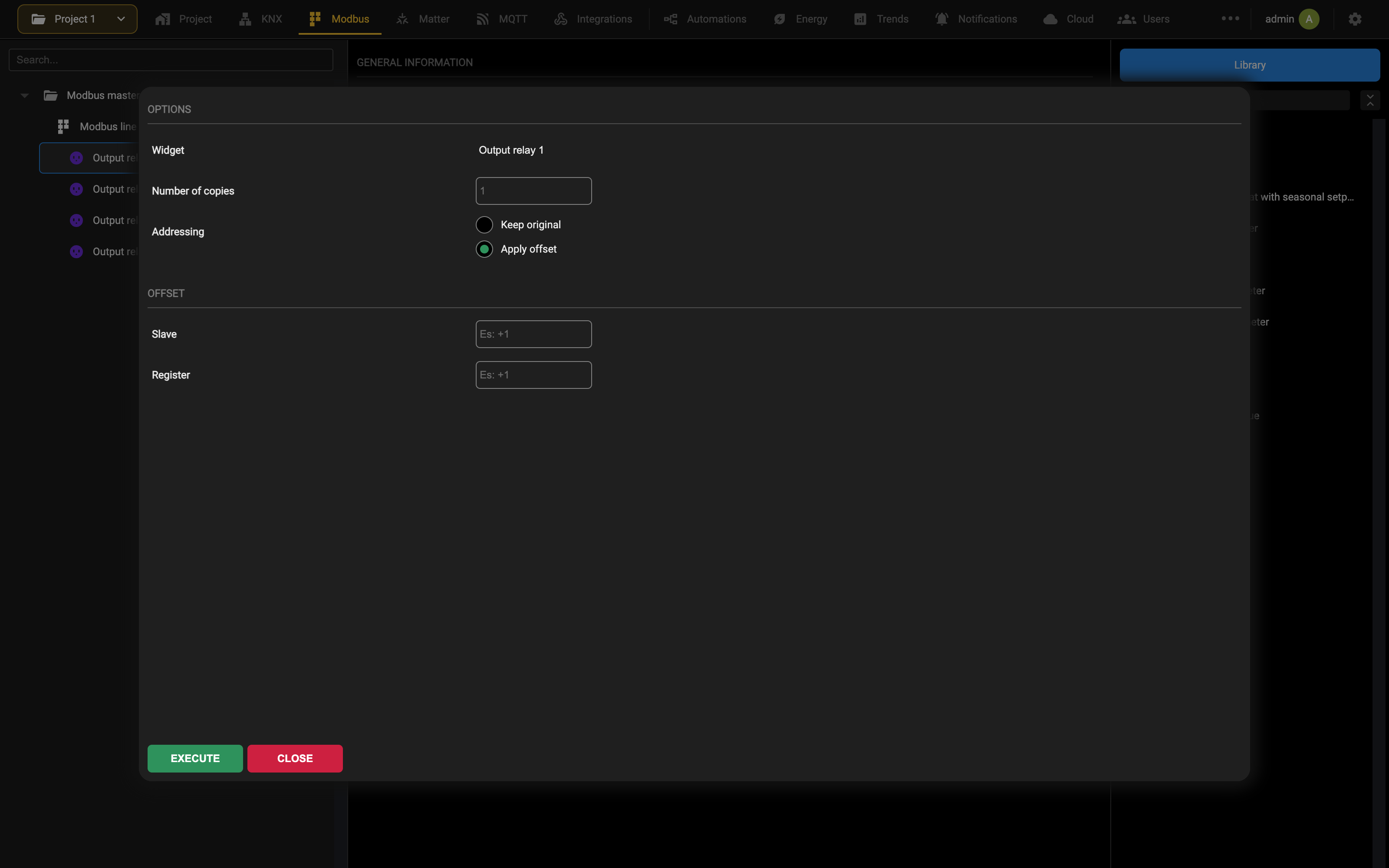Click the Integrations webhook icon

561,19
